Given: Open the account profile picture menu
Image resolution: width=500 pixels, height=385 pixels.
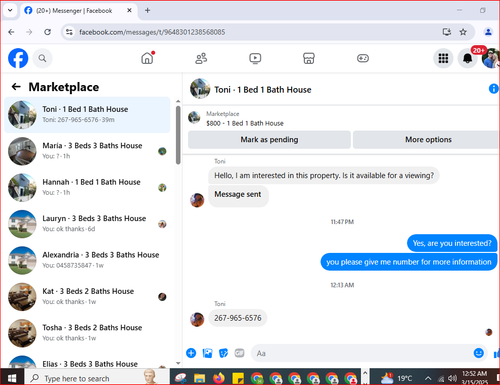Looking at the screenshot, I should 491,58.
